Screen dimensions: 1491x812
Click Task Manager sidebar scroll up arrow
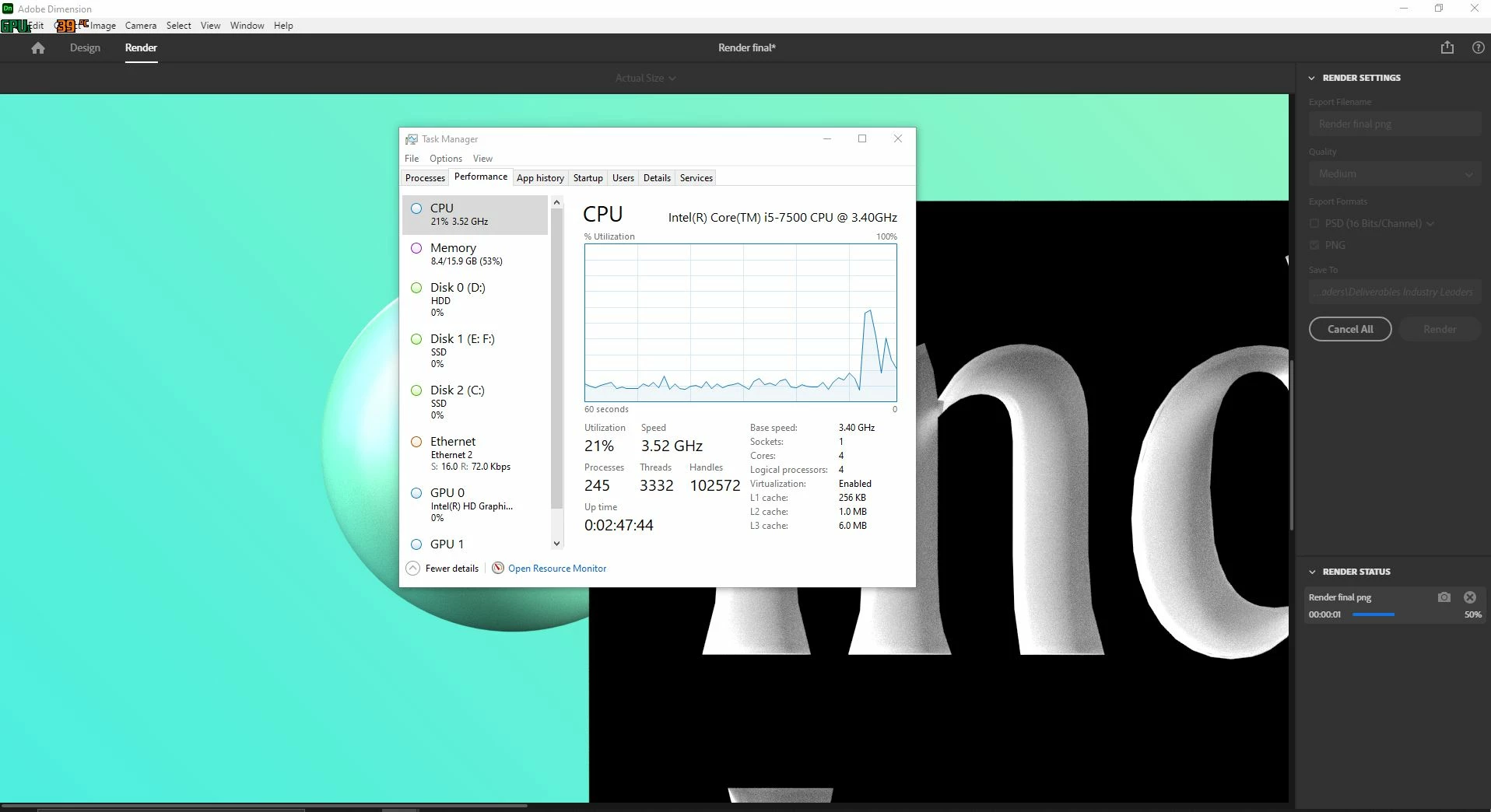click(556, 202)
